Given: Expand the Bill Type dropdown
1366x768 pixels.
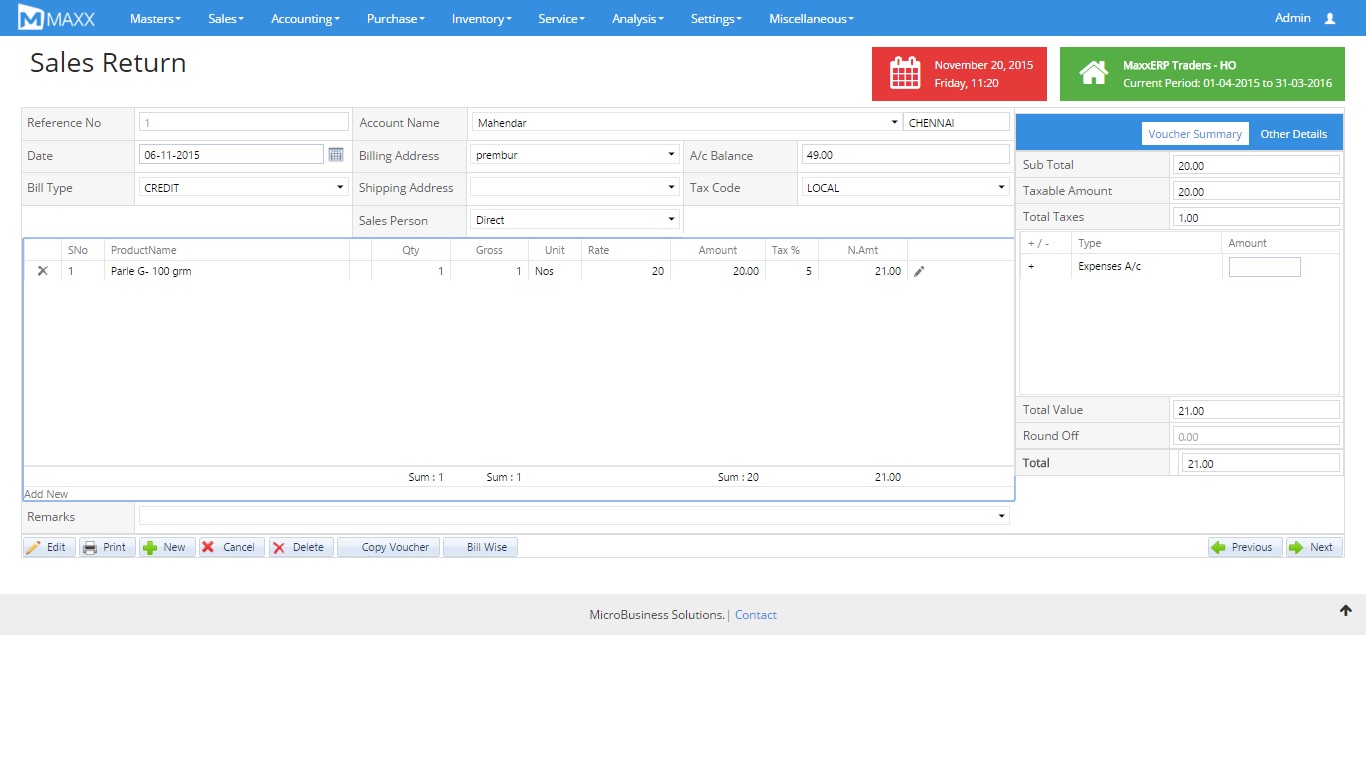Looking at the screenshot, I should tap(243, 188).
